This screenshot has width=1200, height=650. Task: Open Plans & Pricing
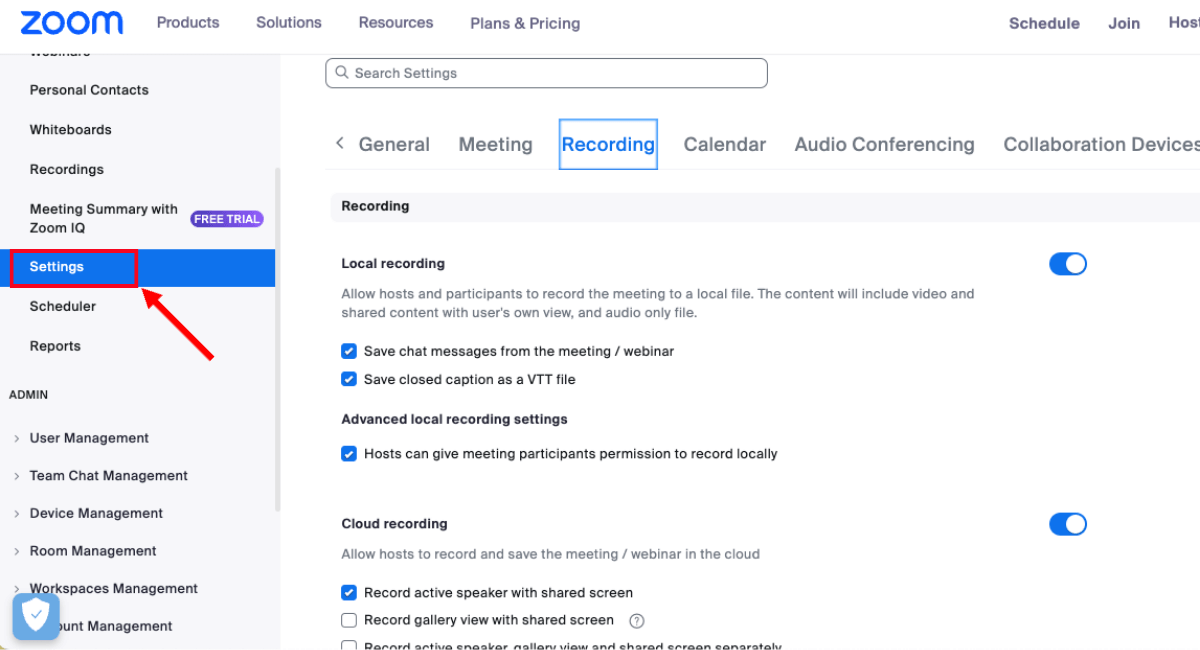click(x=525, y=23)
